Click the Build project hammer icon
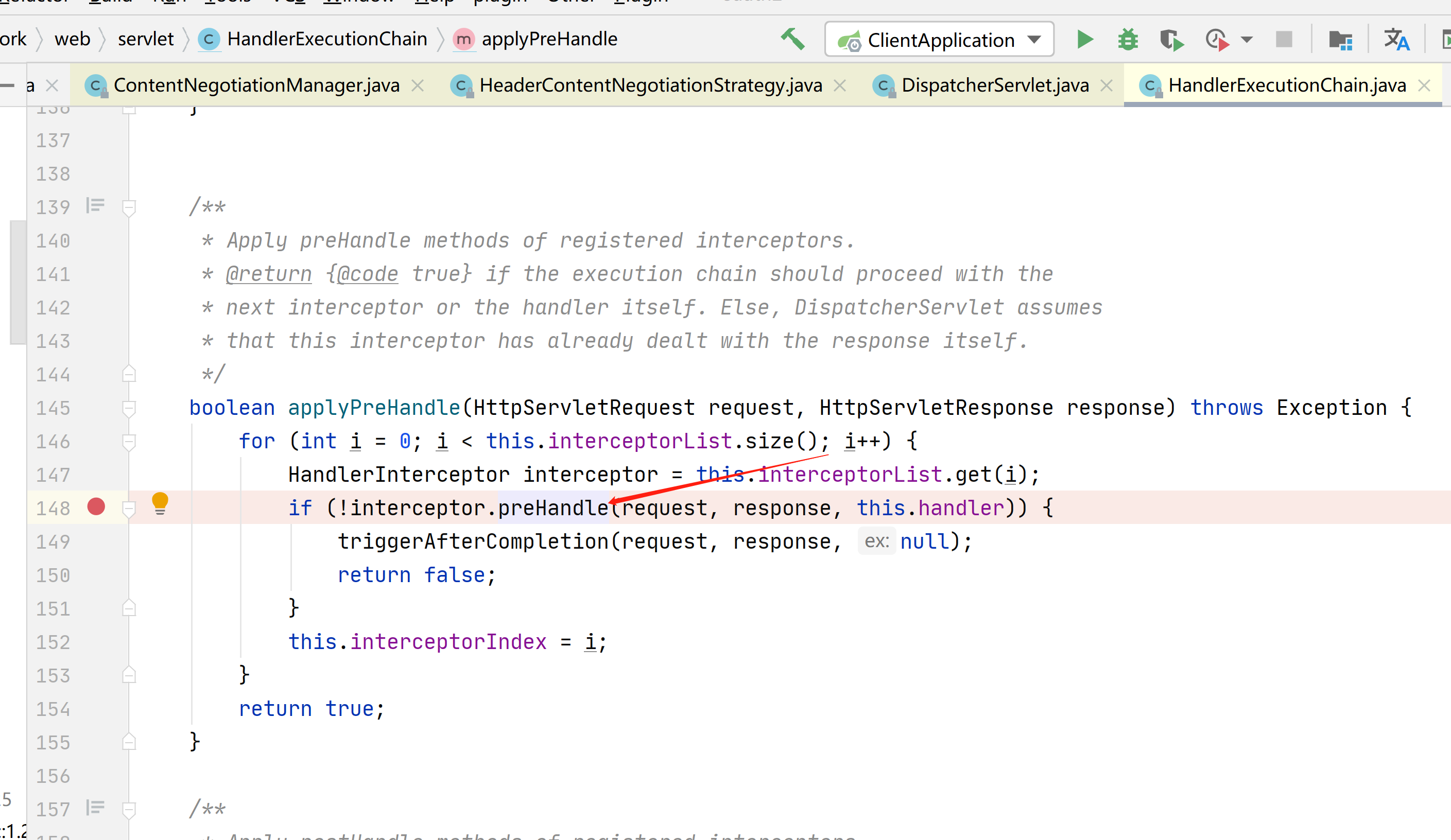The height and width of the screenshot is (840, 1451). [x=793, y=39]
